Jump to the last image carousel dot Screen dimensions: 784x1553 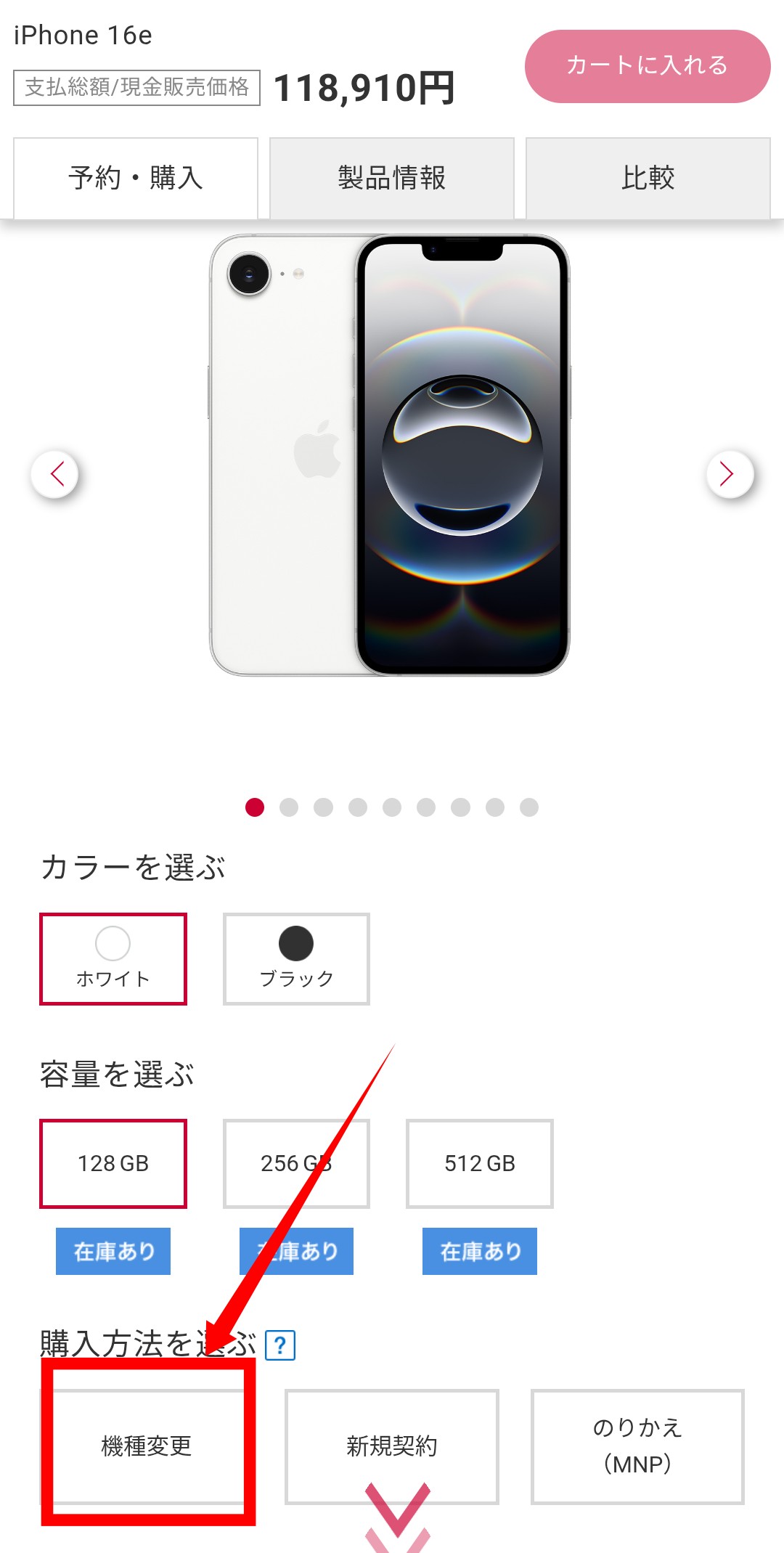[529, 807]
